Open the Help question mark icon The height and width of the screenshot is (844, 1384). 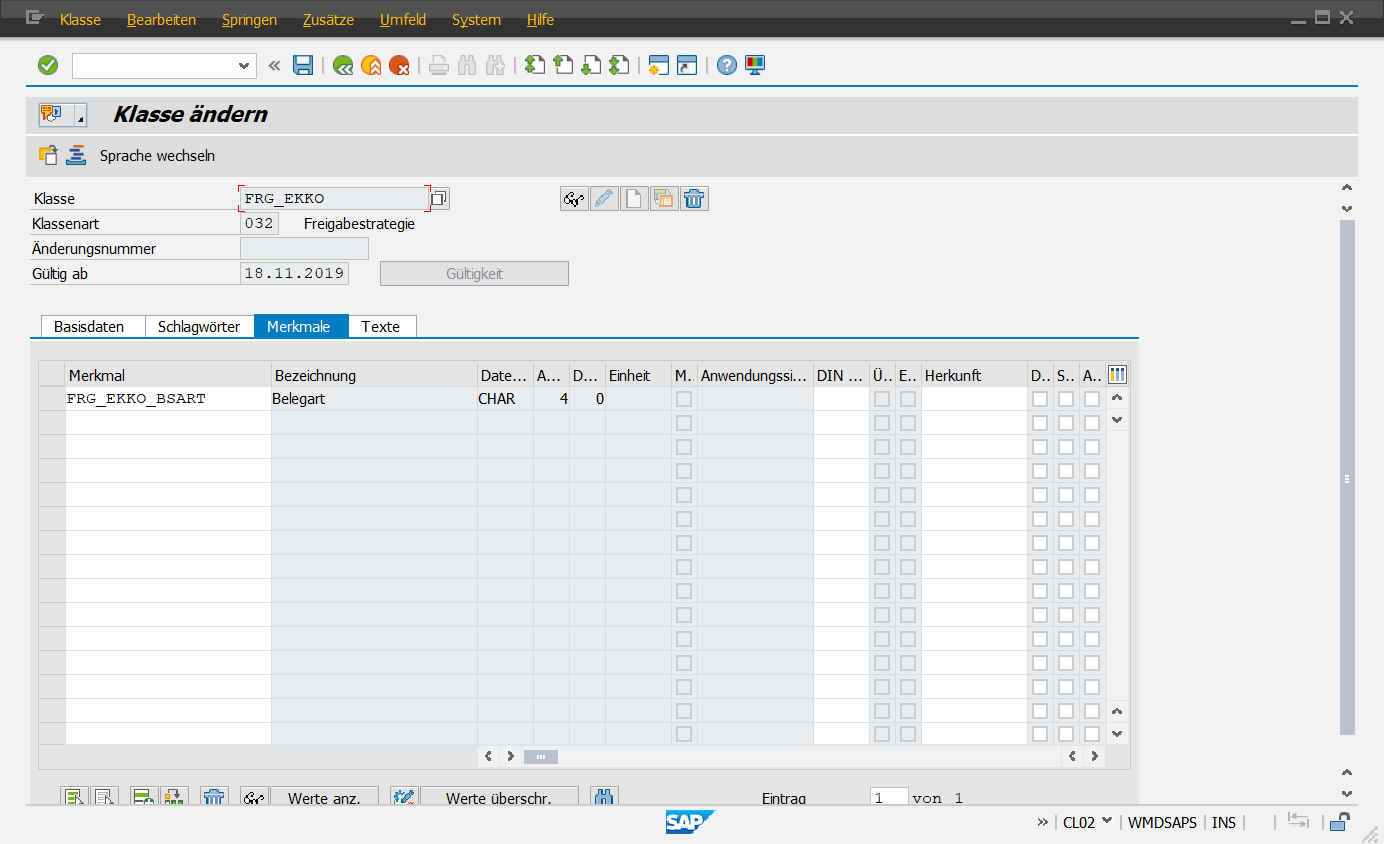coord(727,66)
